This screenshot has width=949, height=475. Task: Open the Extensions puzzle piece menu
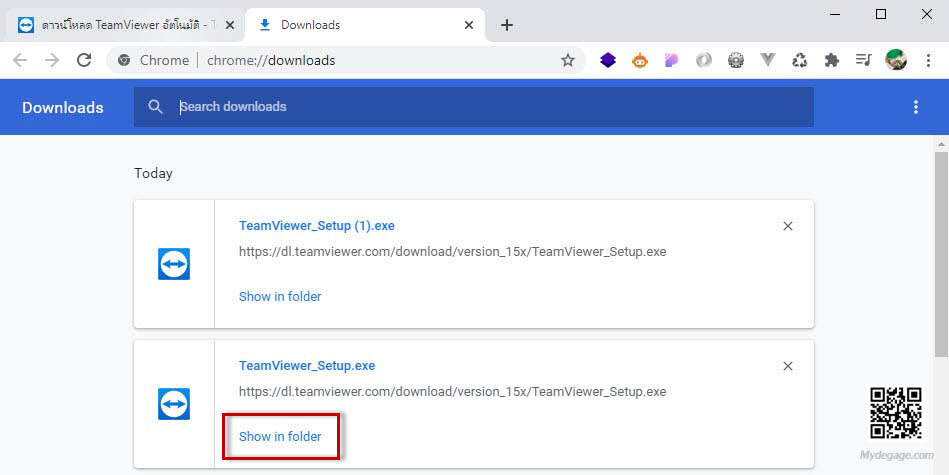click(x=832, y=60)
